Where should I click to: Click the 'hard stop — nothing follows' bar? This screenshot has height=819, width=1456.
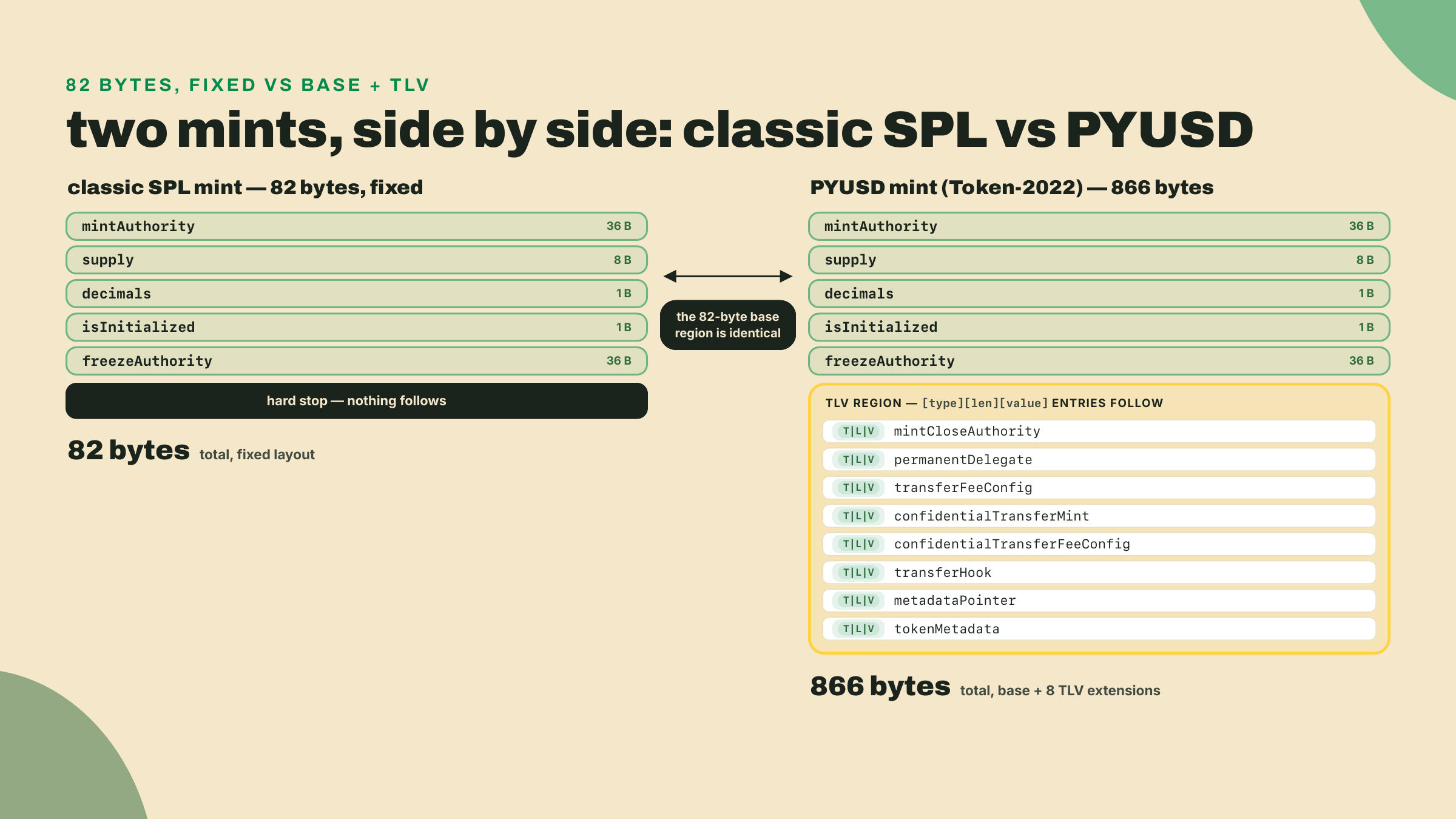[x=357, y=401]
